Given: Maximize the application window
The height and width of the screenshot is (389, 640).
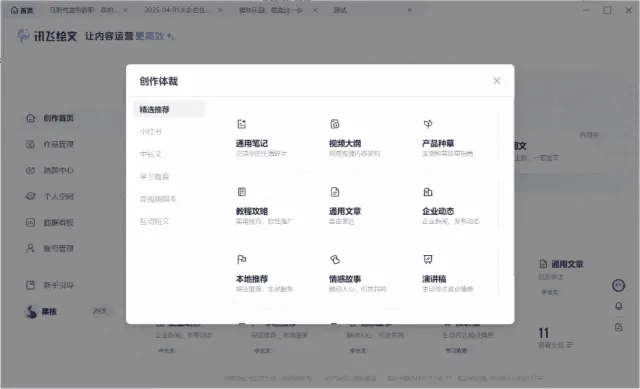Looking at the screenshot, I should 607,10.
